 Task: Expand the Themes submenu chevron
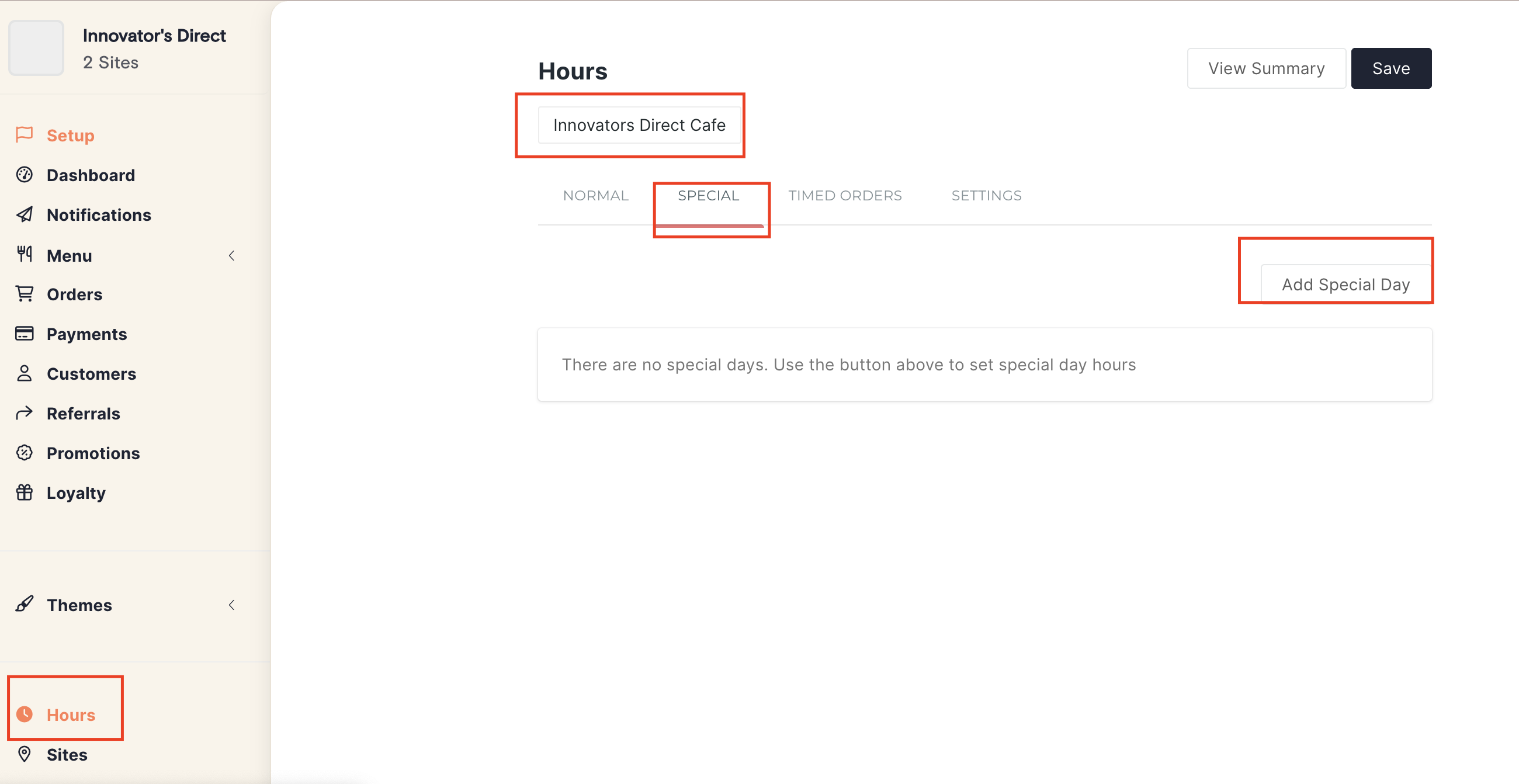[x=232, y=605]
